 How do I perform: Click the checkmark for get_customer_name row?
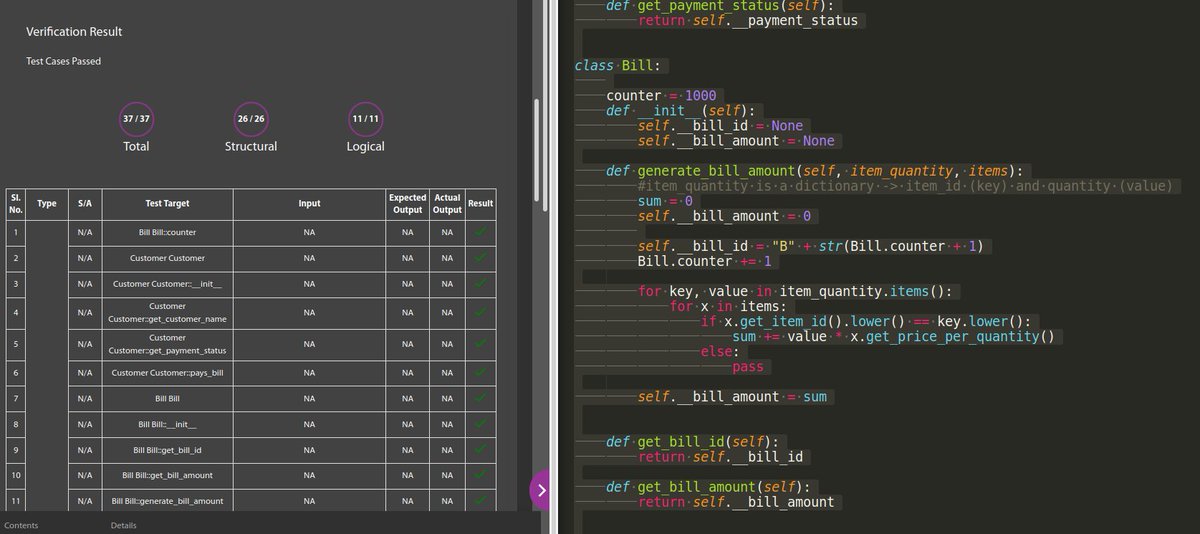481,312
